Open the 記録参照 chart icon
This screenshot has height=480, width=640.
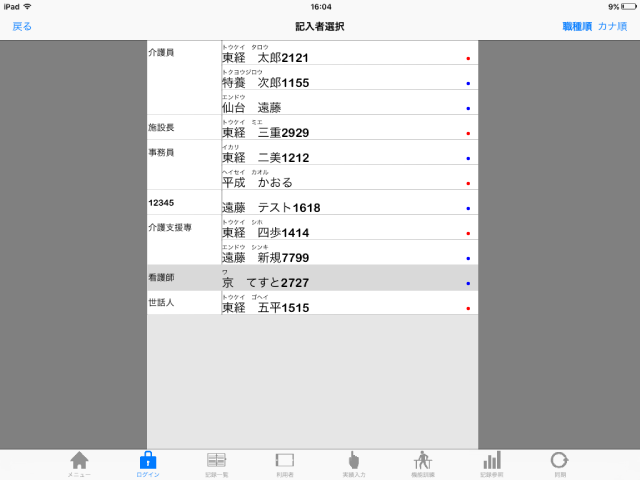[x=491, y=463]
